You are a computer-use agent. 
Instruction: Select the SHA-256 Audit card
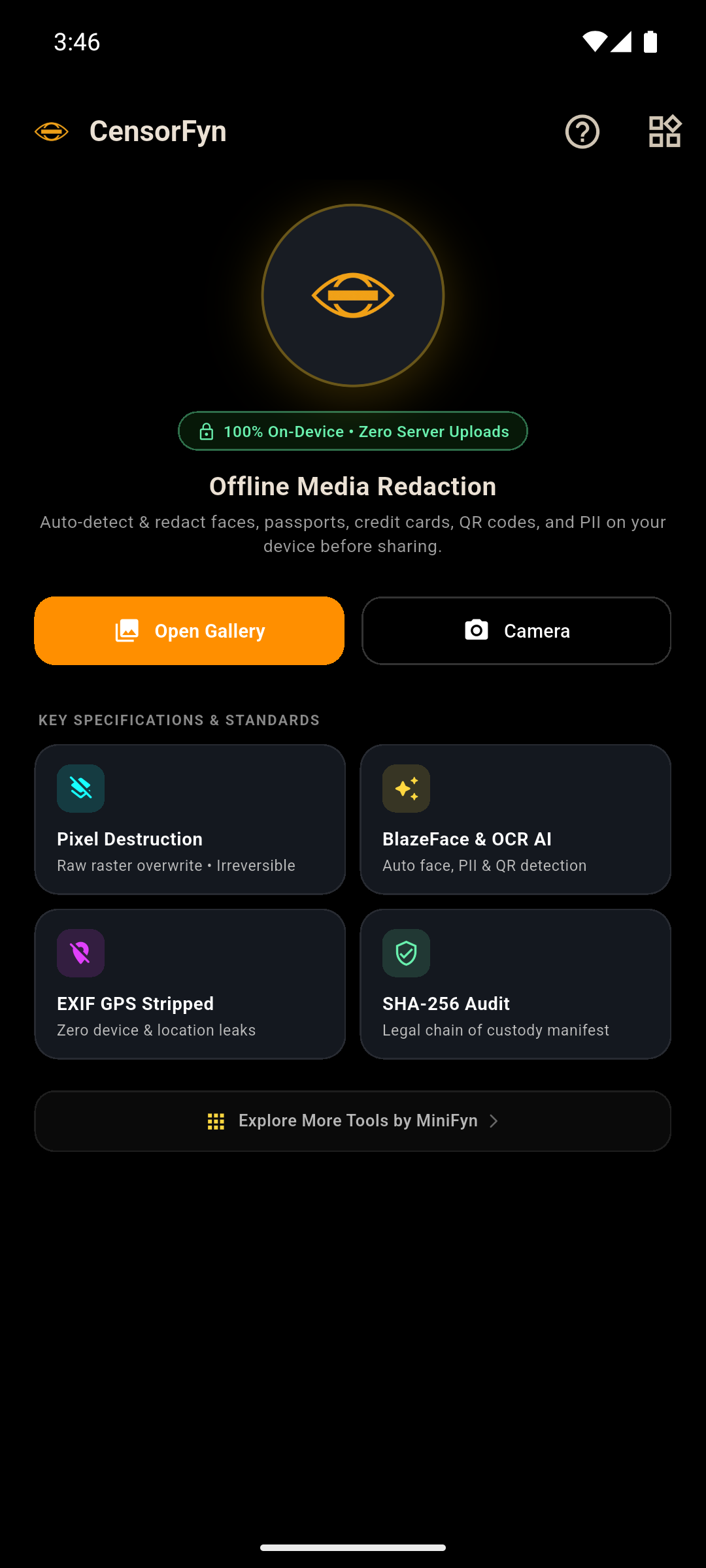pyautogui.click(x=516, y=984)
